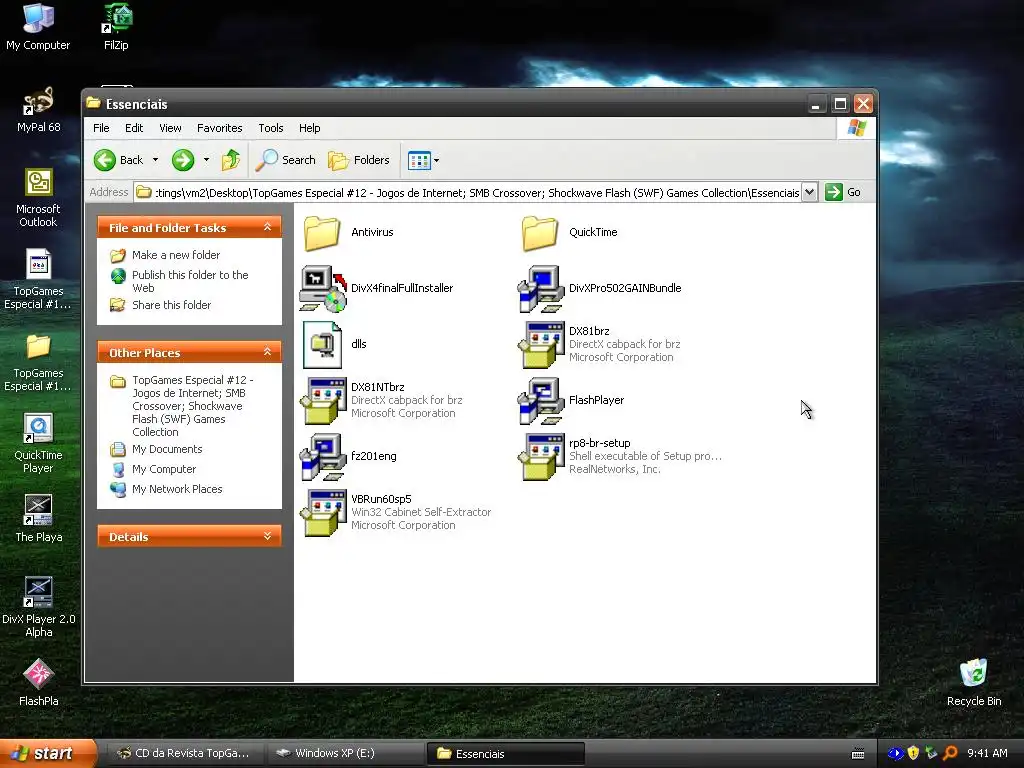Select the DX81NTbrz package icon
Viewport: 1024px width, 768px height.
(x=323, y=401)
